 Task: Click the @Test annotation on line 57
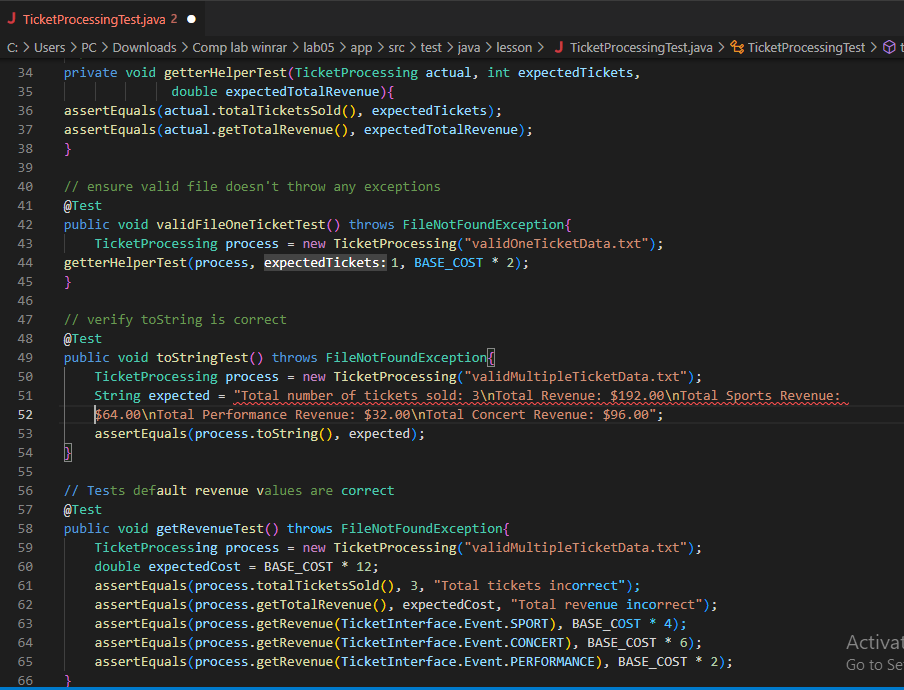83,510
